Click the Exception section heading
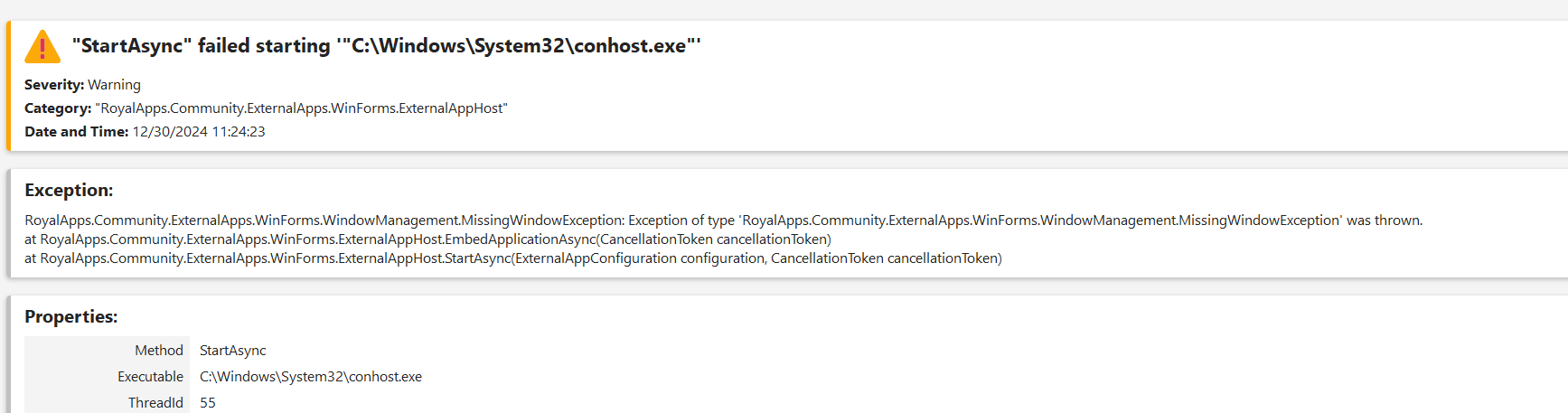The width and height of the screenshot is (1568, 413). tap(69, 191)
